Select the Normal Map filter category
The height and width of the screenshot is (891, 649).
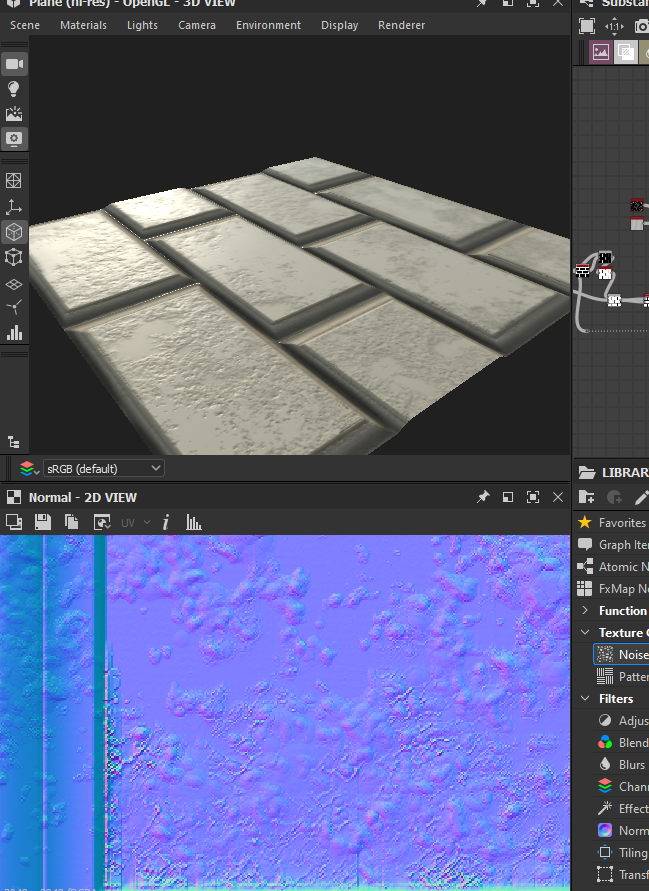pos(622,831)
